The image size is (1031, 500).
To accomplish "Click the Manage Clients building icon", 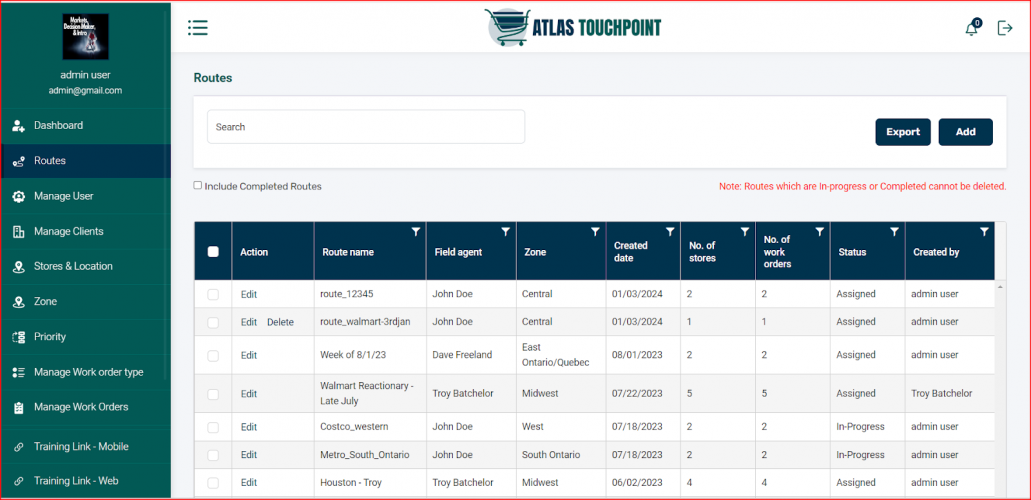I will click(x=18, y=232).
